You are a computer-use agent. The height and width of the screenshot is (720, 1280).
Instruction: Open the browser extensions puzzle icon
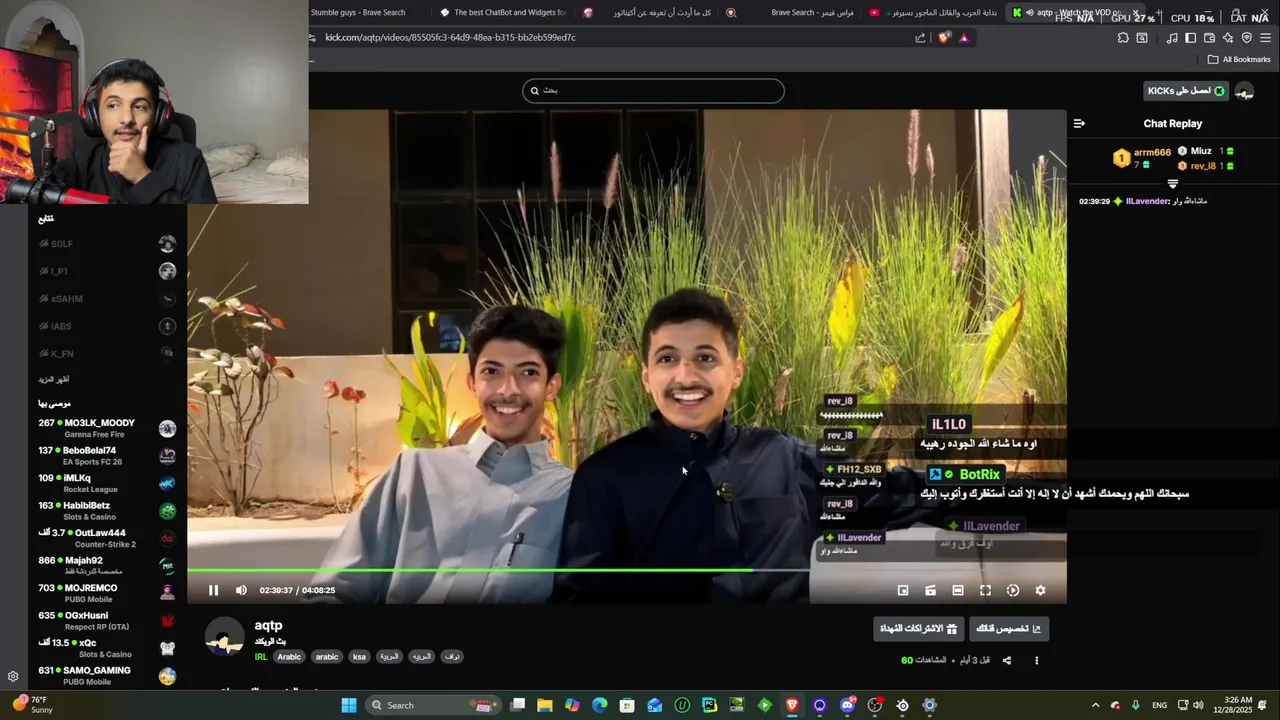(x=1123, y=38)
